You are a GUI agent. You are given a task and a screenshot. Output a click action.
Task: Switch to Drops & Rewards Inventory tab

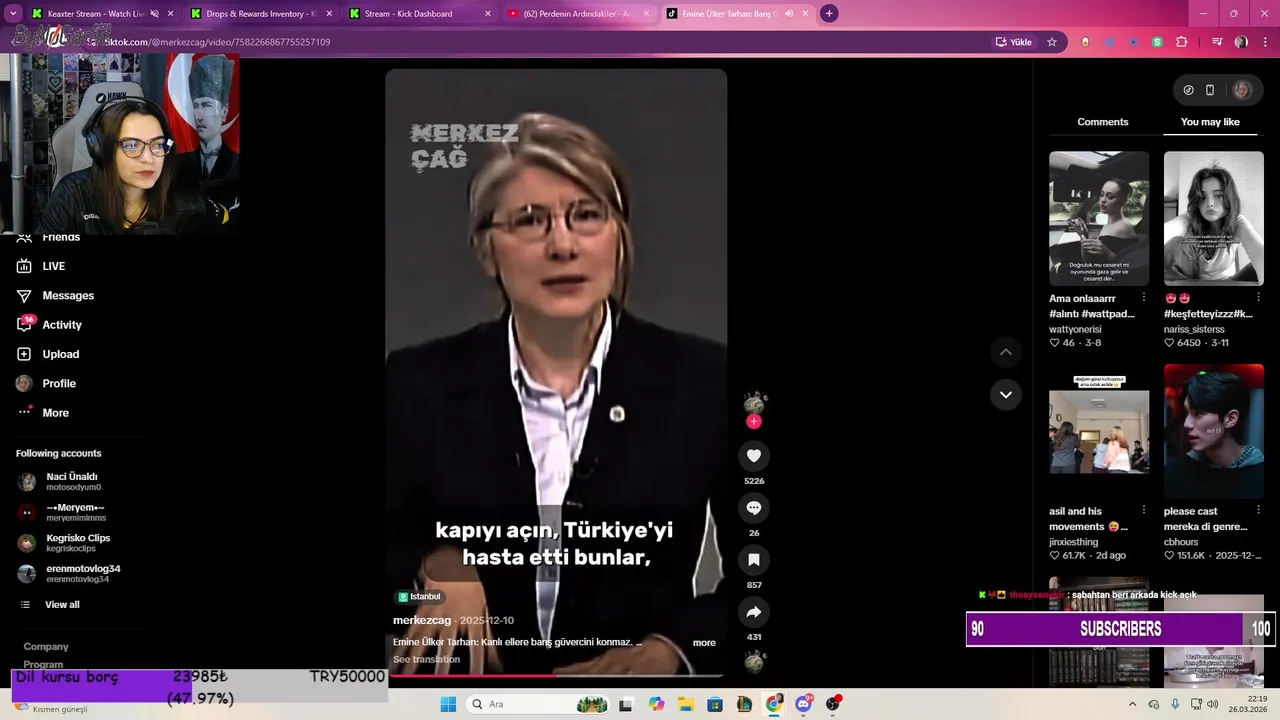(x=260, y=14)
